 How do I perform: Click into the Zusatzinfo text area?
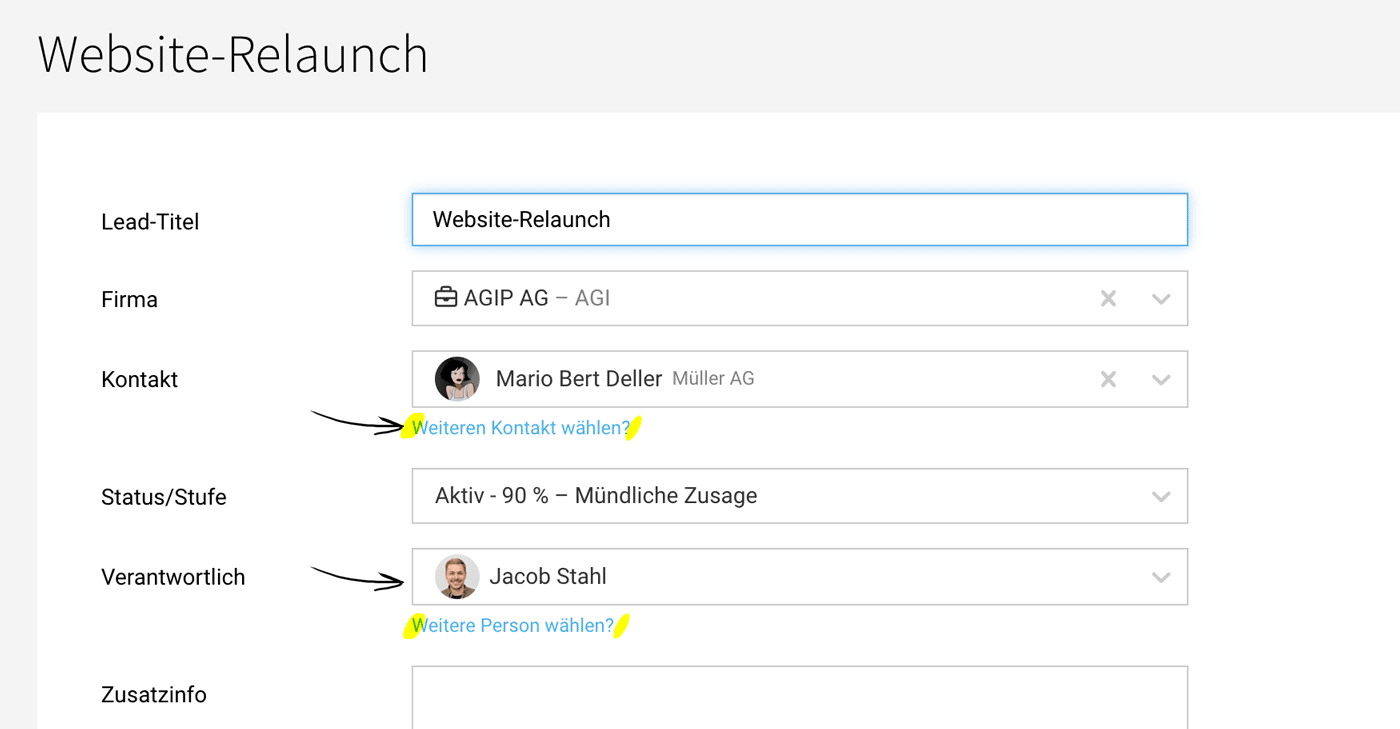pyautogui.click(x=800, y=698)
